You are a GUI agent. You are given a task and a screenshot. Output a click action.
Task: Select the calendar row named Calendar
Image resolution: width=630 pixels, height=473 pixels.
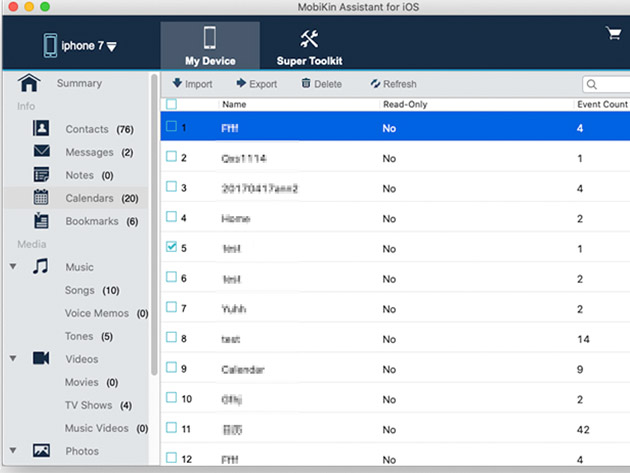[395, 368]
